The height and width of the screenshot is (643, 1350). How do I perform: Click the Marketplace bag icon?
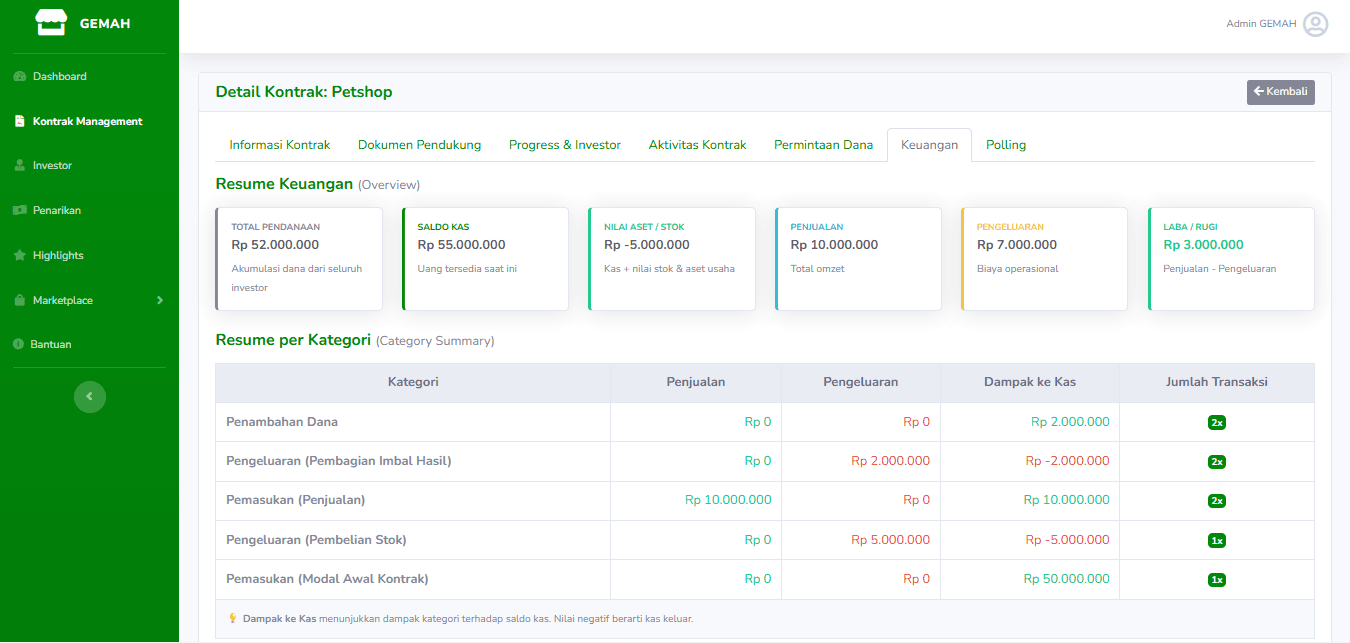point(19,301)
